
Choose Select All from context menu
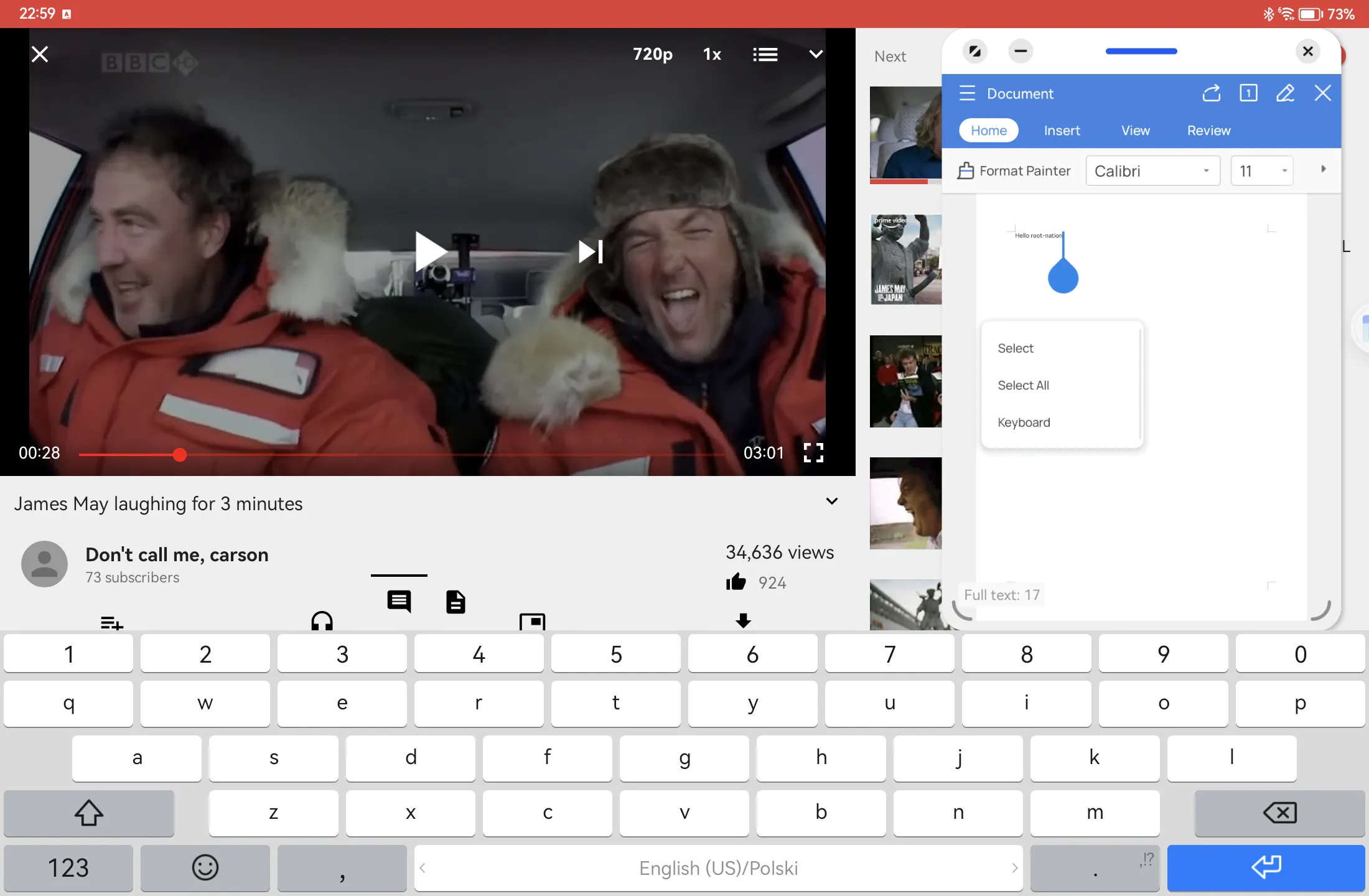pyautogui.click(x=1023, y=385)
